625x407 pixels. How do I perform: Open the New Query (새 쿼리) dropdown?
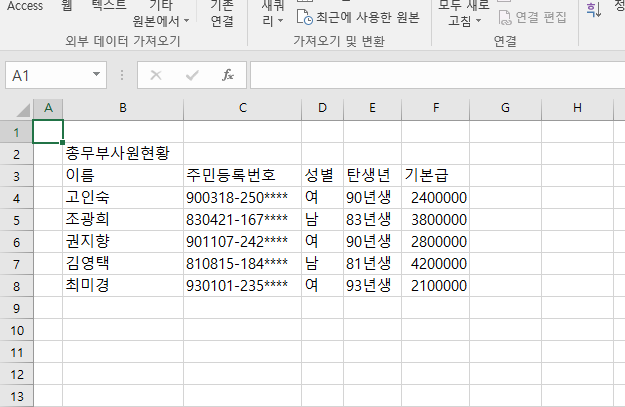[x=272, y=14]
